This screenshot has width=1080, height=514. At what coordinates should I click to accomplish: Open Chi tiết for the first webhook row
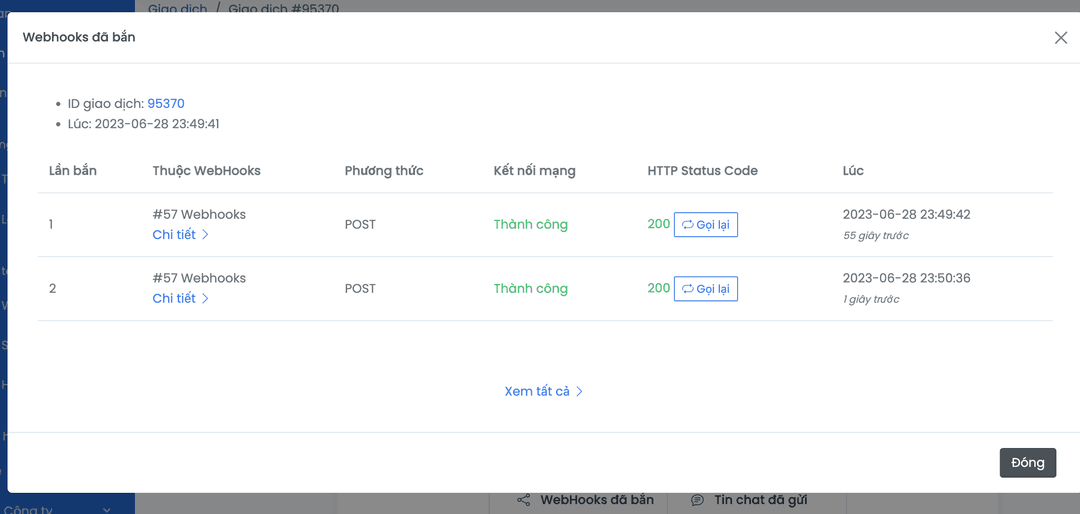pos(174,235)
